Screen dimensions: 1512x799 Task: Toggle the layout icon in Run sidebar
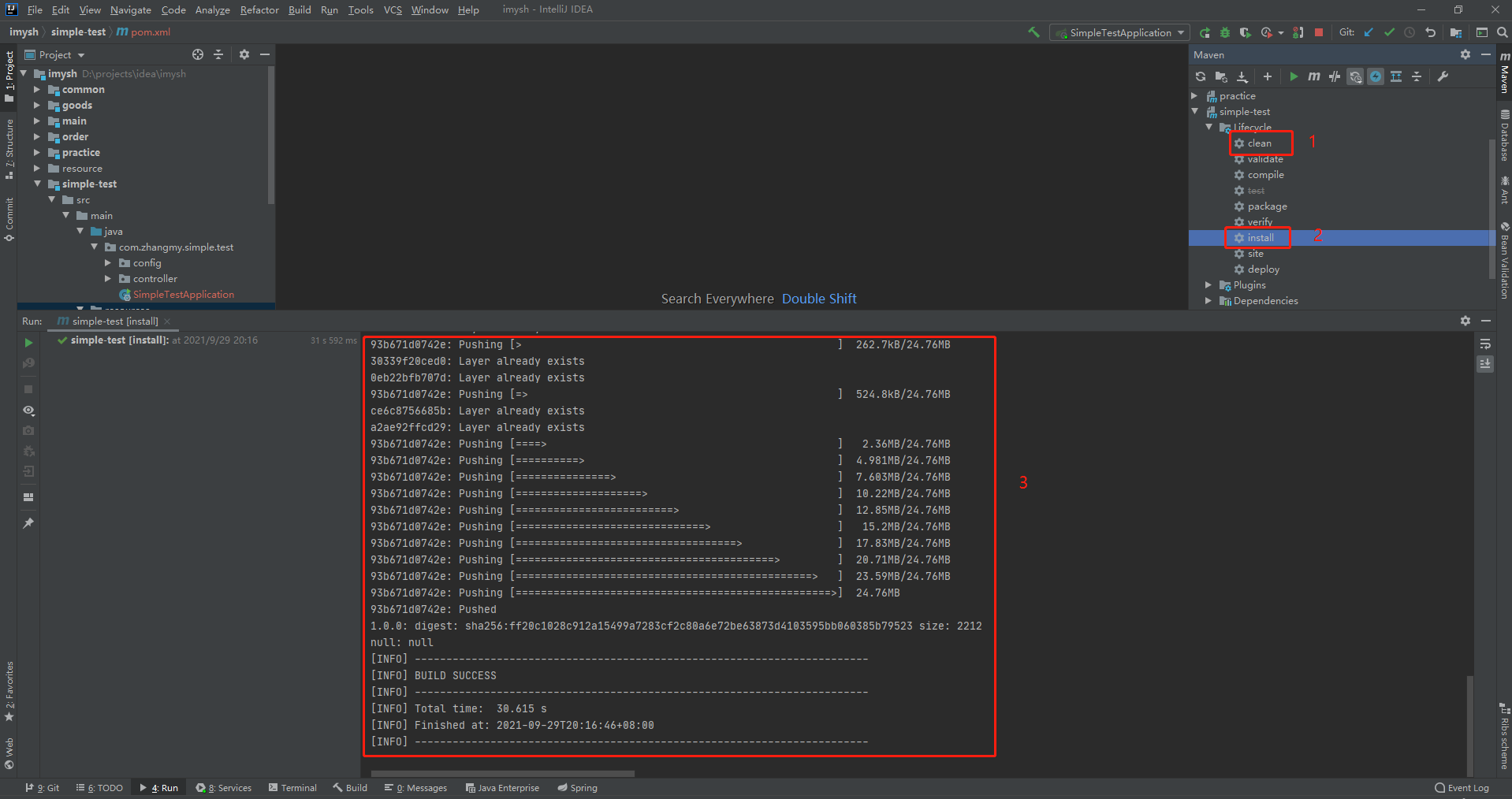[x=28, y=497]
